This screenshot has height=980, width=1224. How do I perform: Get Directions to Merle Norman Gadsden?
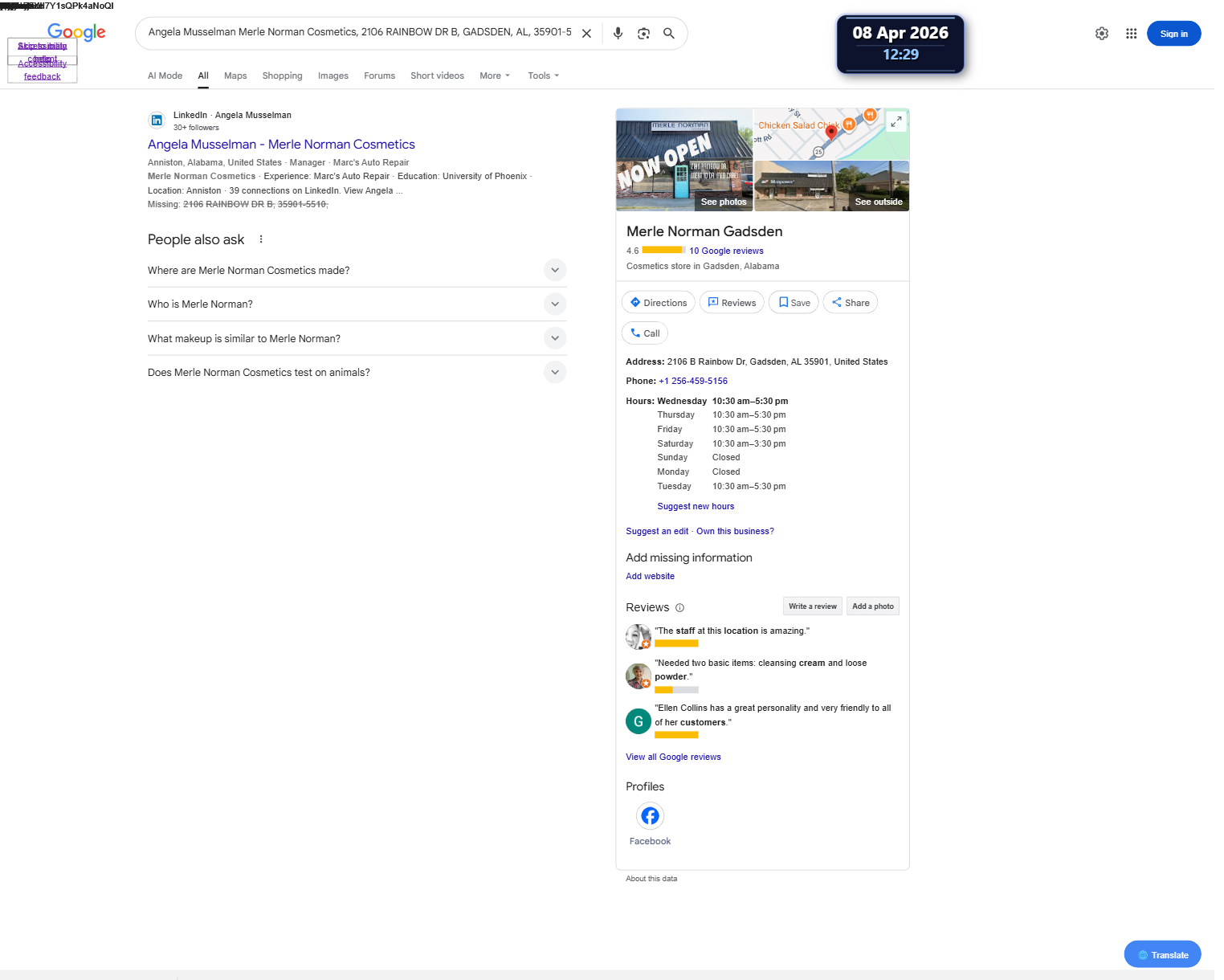point(659,303)
